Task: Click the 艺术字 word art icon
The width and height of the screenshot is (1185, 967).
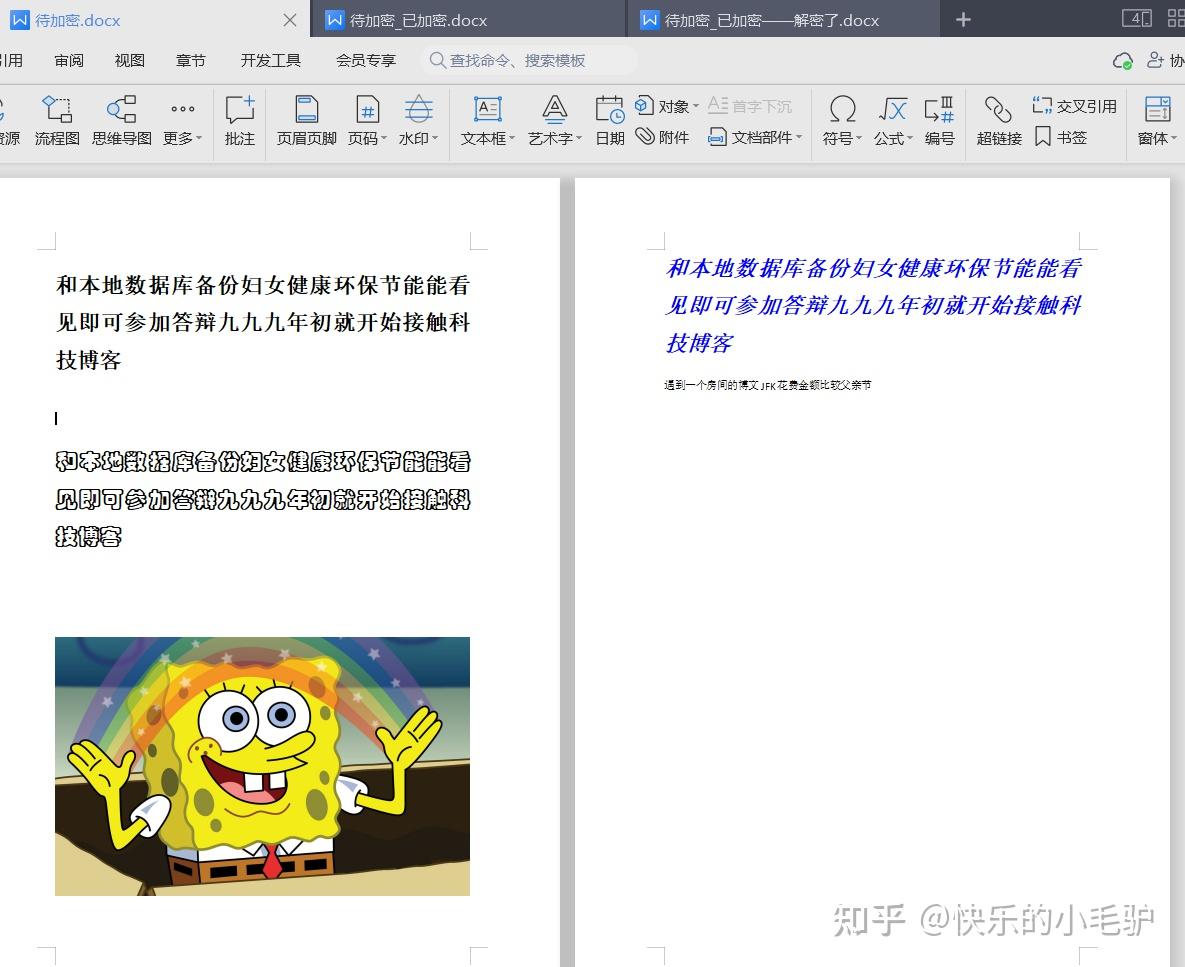Action: [554, 110]
